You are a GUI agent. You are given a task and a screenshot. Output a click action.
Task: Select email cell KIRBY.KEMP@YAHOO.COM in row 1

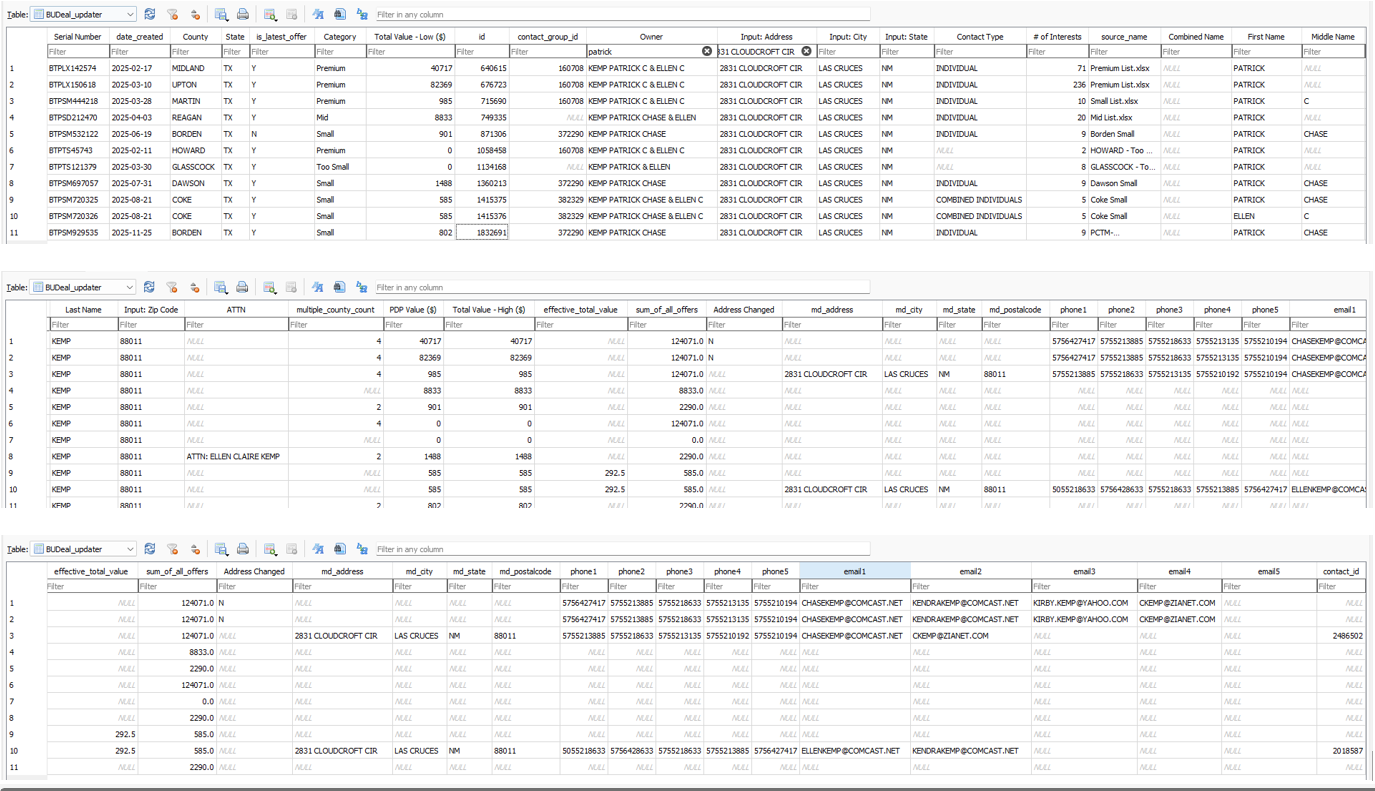pyautogui.click(x=1084, y=603)
